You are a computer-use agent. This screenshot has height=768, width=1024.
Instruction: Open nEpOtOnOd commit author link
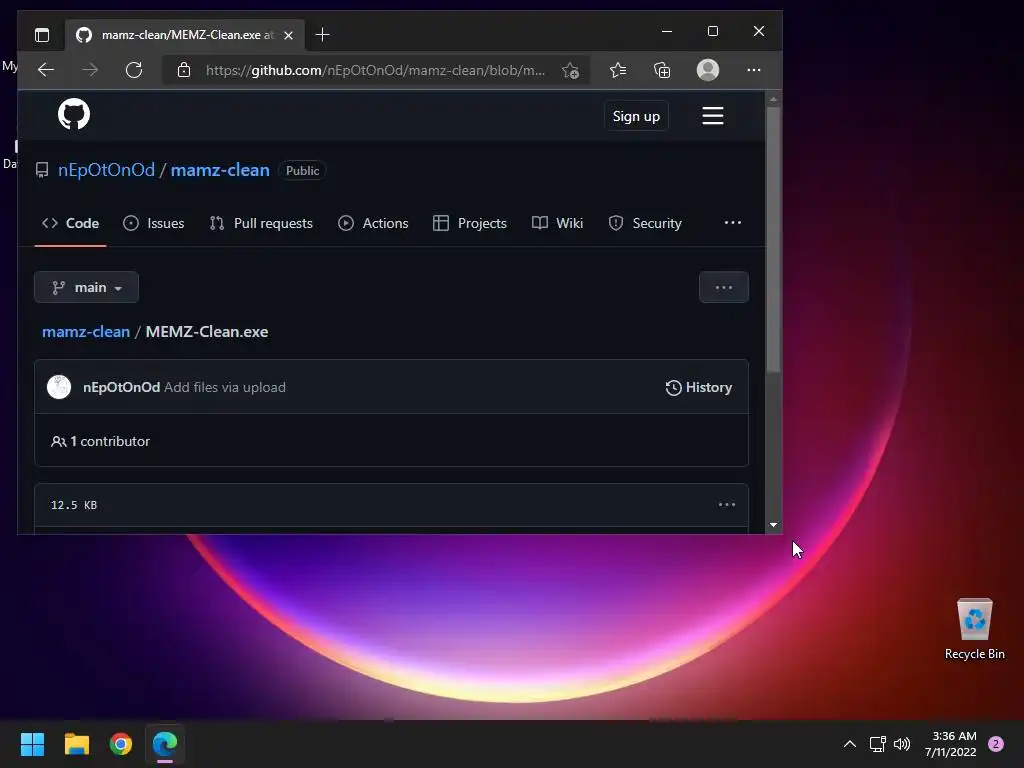coord(121,387)
